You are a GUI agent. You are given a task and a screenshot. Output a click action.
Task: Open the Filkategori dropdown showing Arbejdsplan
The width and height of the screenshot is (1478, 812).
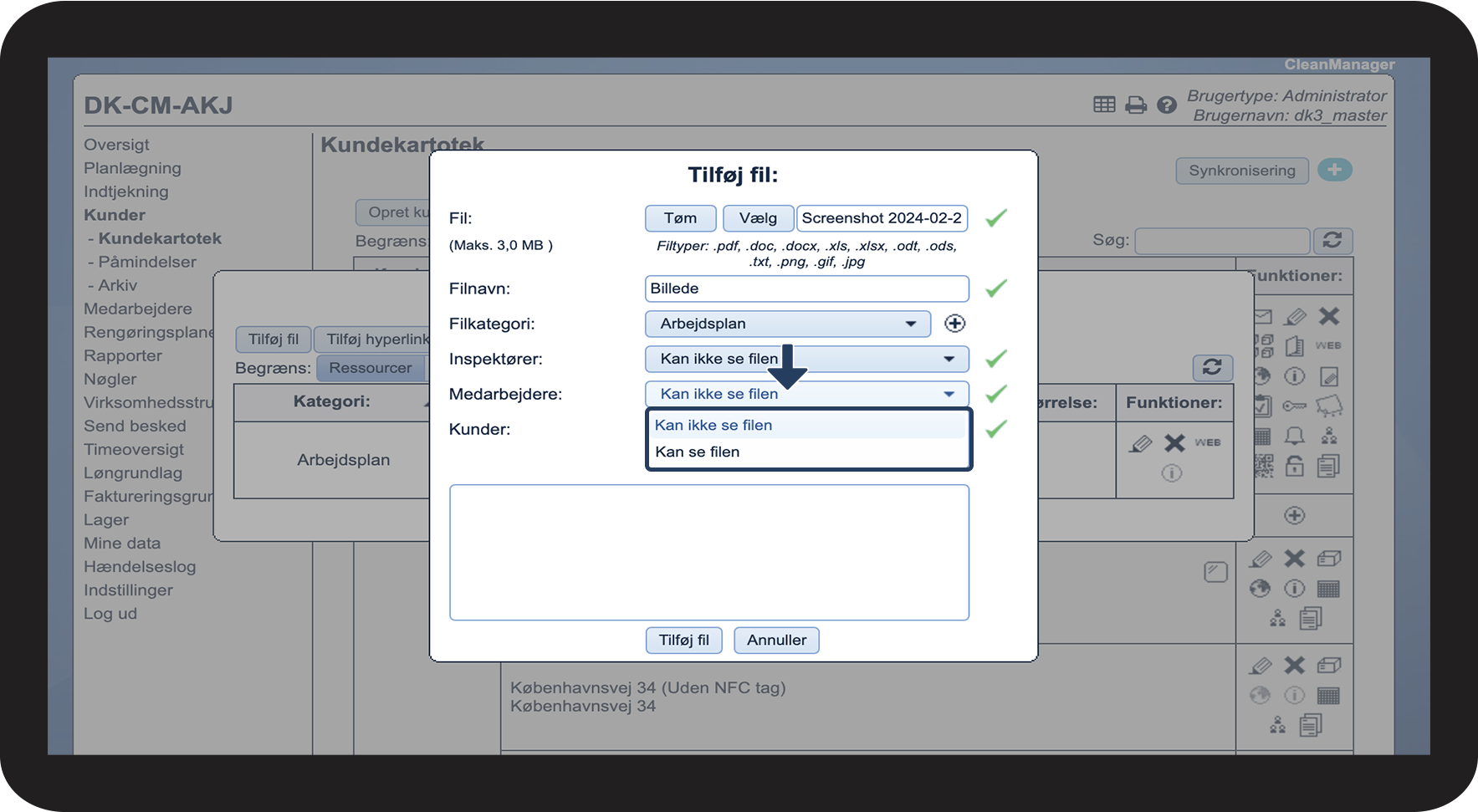click(787, 324)
